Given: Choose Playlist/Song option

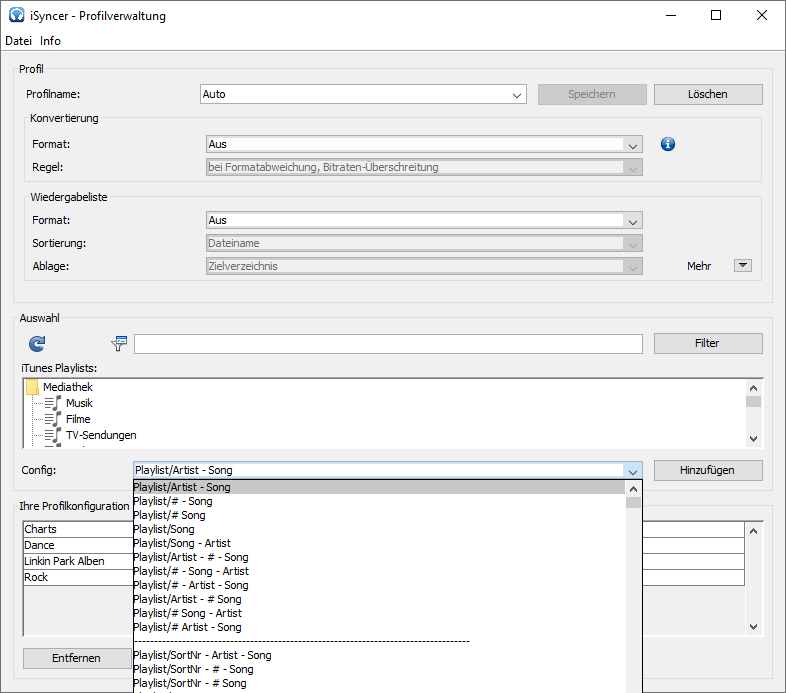Looking at the screenshot, I should coord(379,530).
